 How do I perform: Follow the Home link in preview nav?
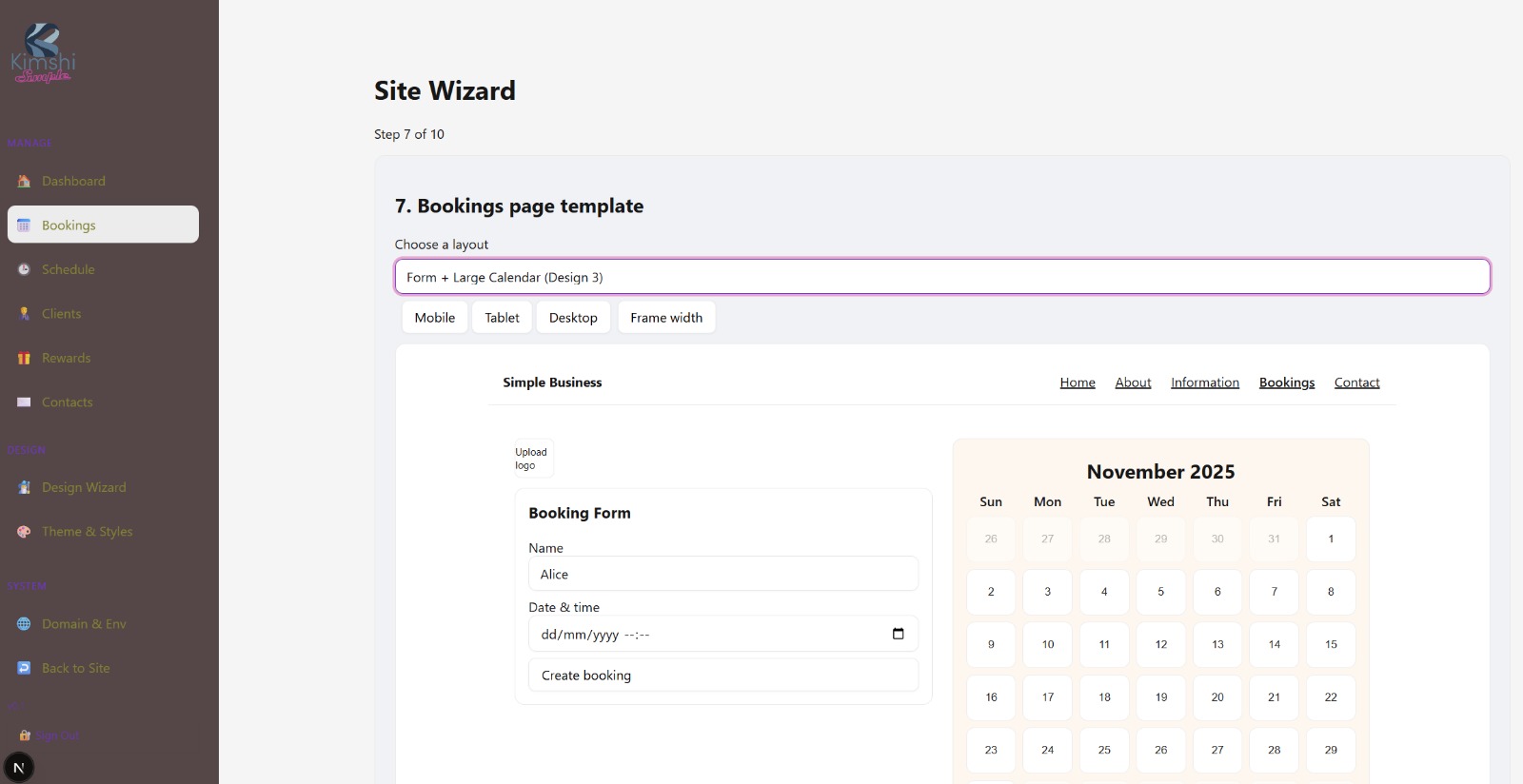[1078, 382]
